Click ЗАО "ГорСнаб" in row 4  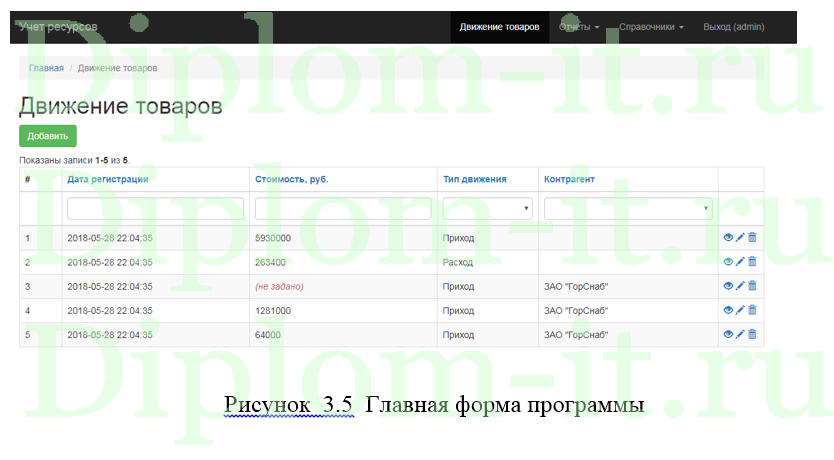(x=576, y=311)
